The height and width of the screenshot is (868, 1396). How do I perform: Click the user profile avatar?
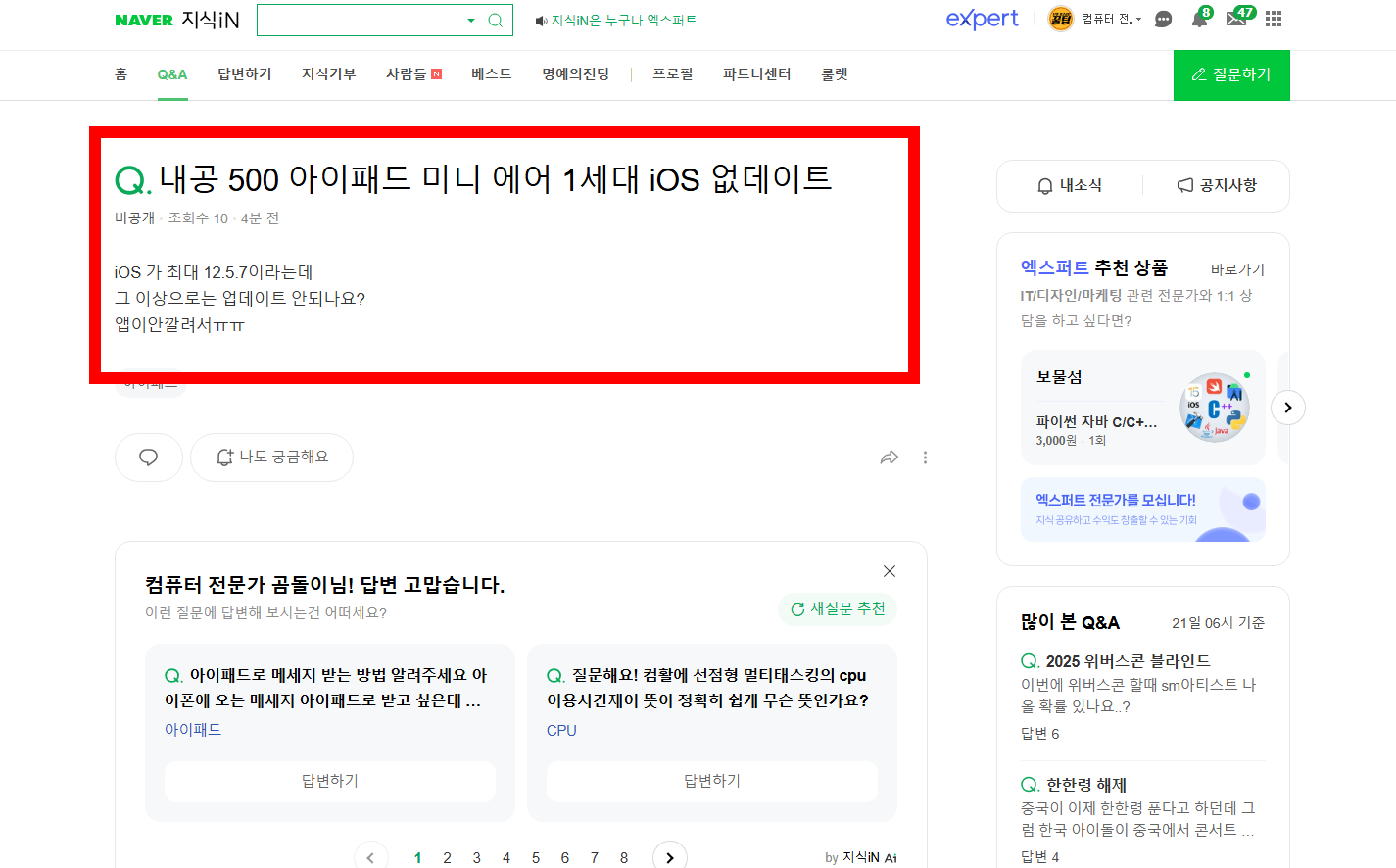[x=1060, y=19]
